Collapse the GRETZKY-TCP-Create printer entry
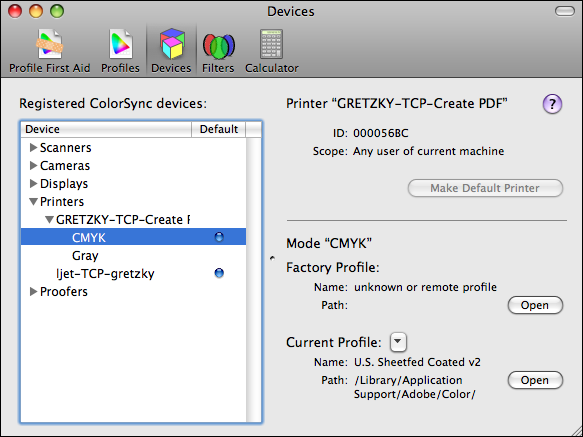583x437 pixels. 49,219
